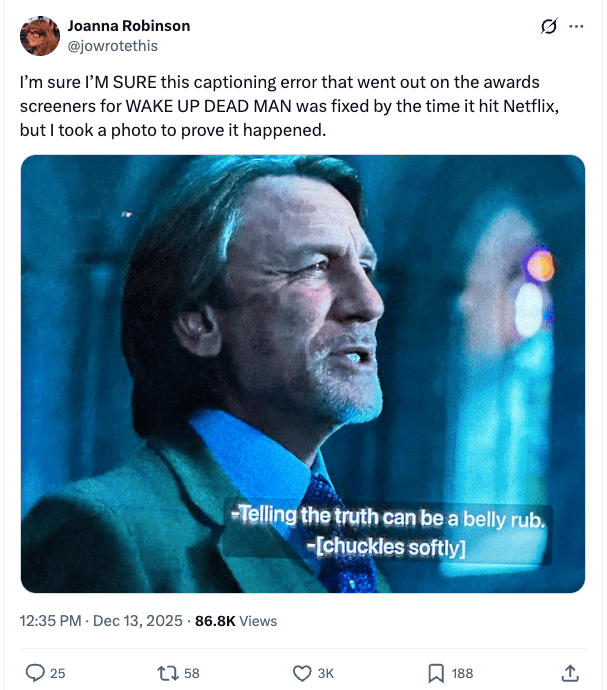The image size is (607, 690).
Task: Click the Grok circle-slash icon
Action: tap(547, 26)
